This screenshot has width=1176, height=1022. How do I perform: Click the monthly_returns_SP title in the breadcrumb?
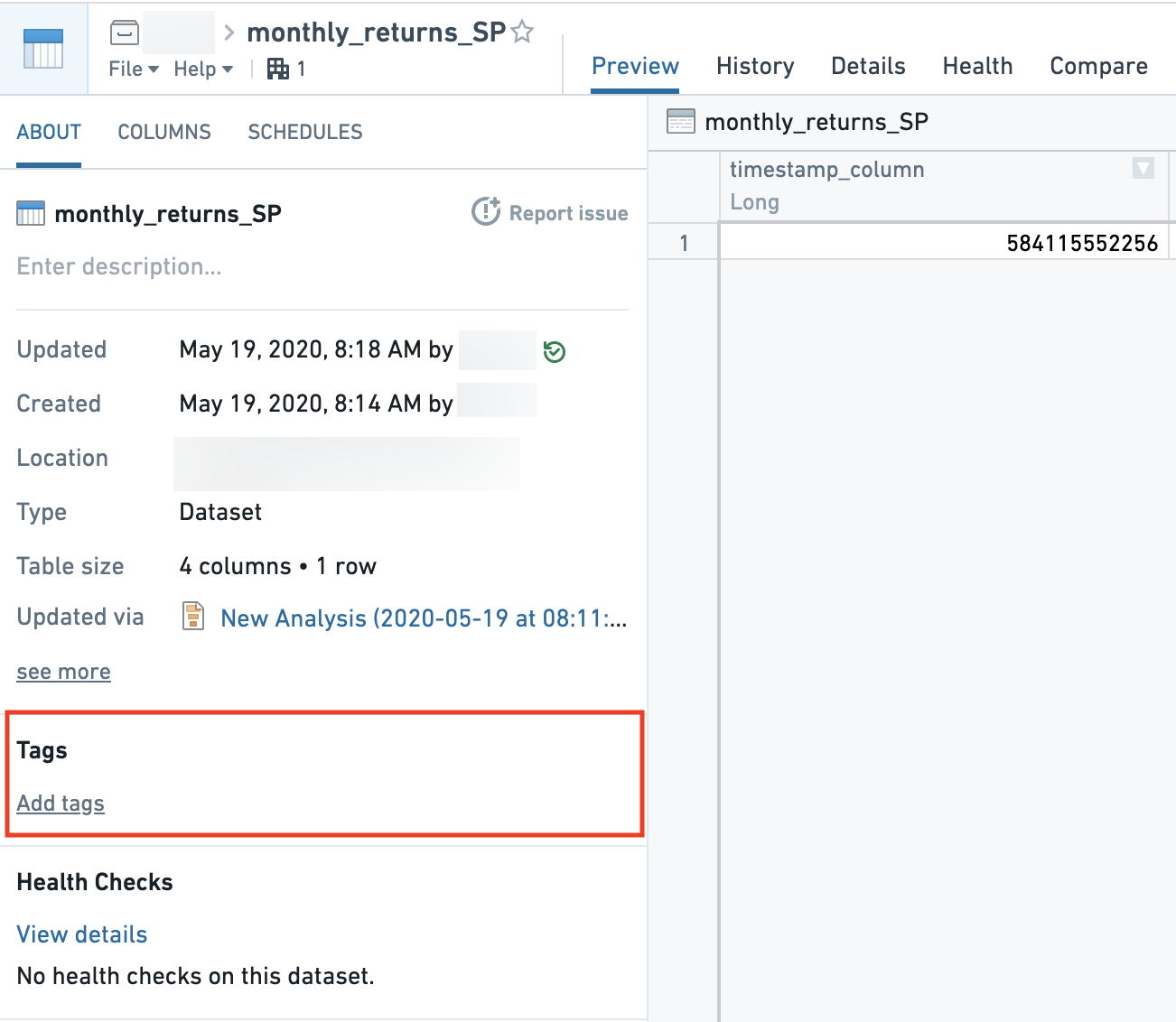(376, 33)
